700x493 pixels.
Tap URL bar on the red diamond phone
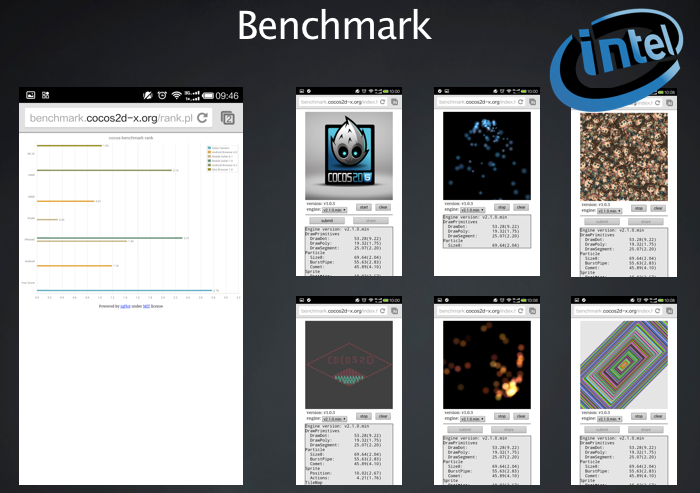click(343, 311)
